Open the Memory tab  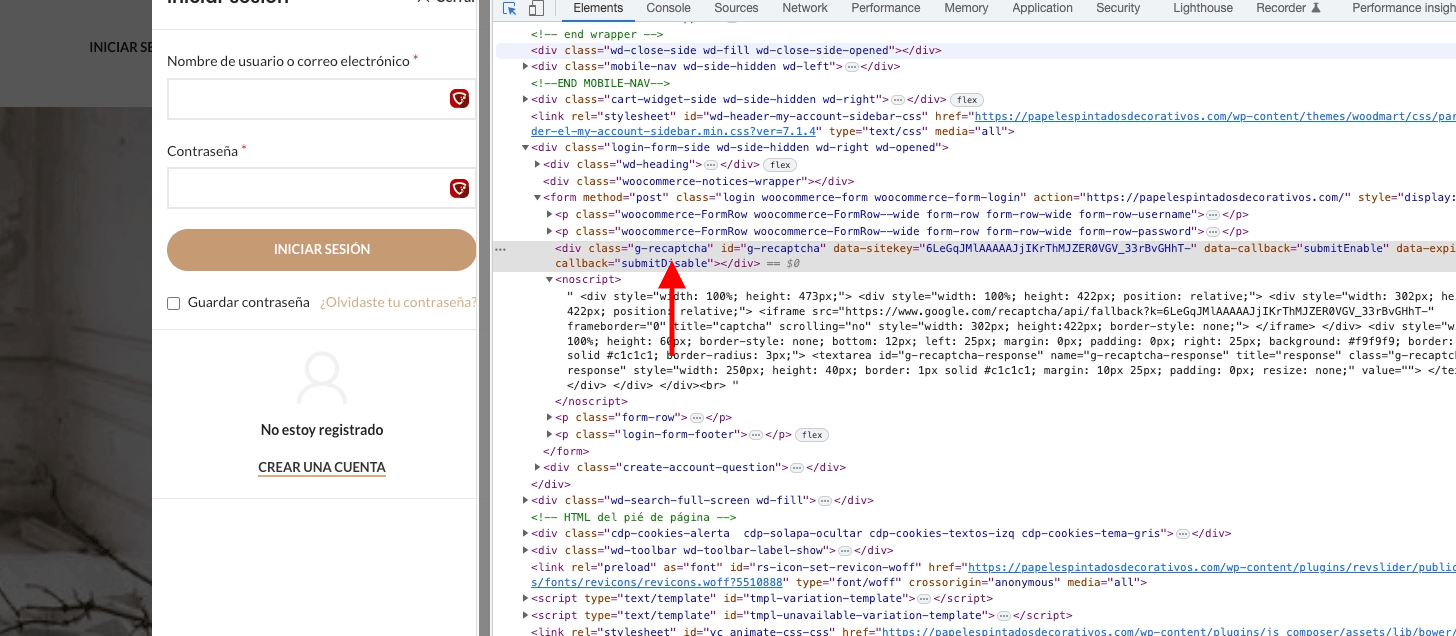coord(966,9)
